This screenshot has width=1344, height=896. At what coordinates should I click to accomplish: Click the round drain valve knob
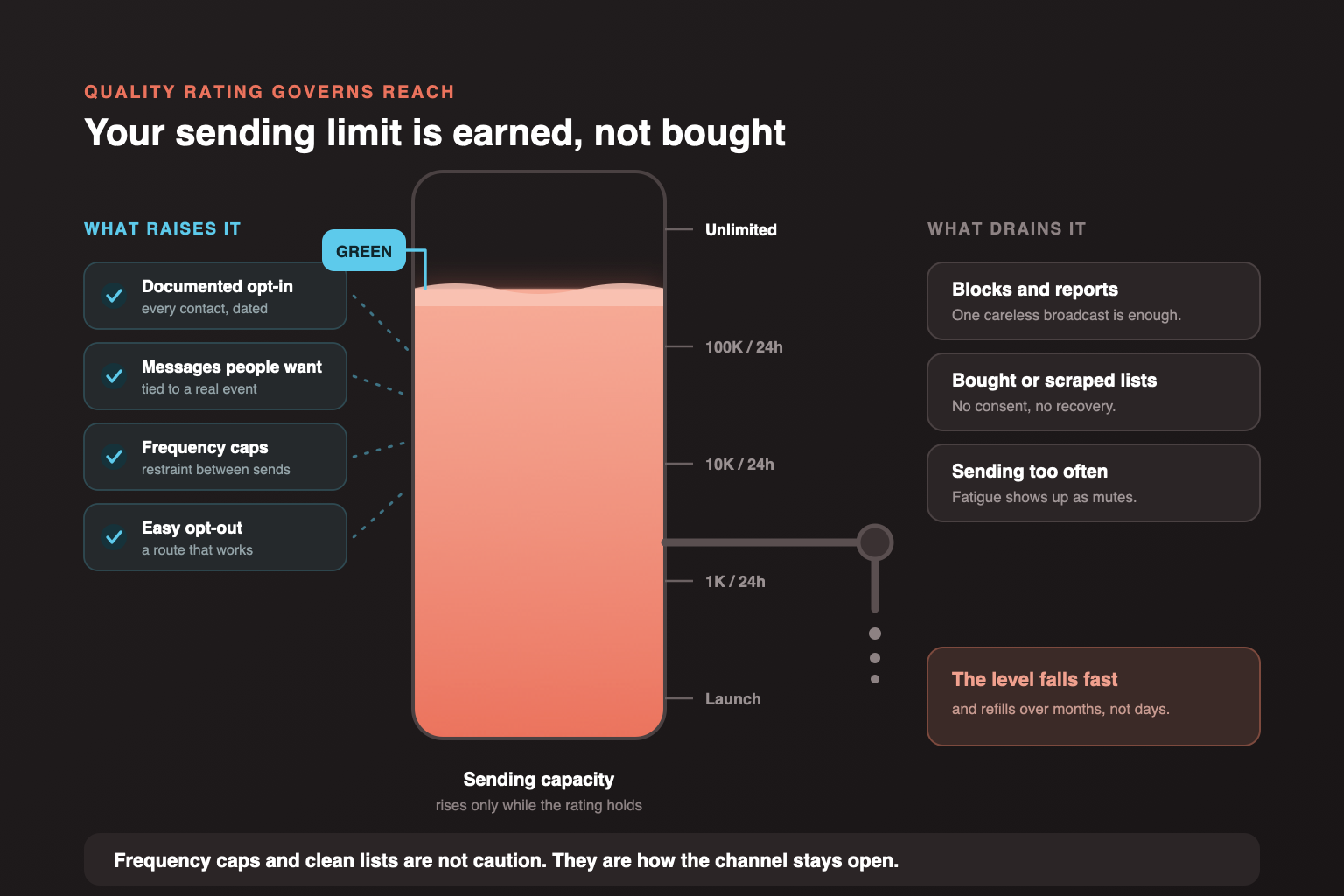click(875, 542)
